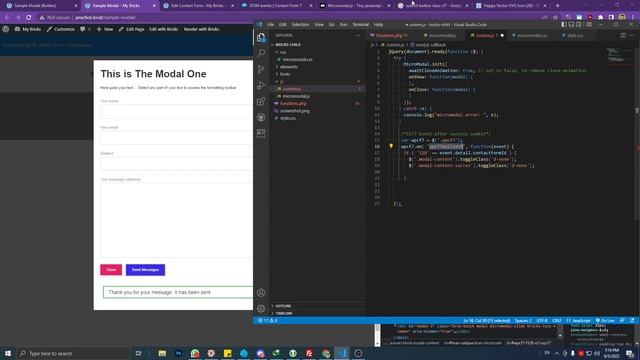Viewport: 640px width, 360px height.
Task: Click the Your name input field
Action: point(176,111)
